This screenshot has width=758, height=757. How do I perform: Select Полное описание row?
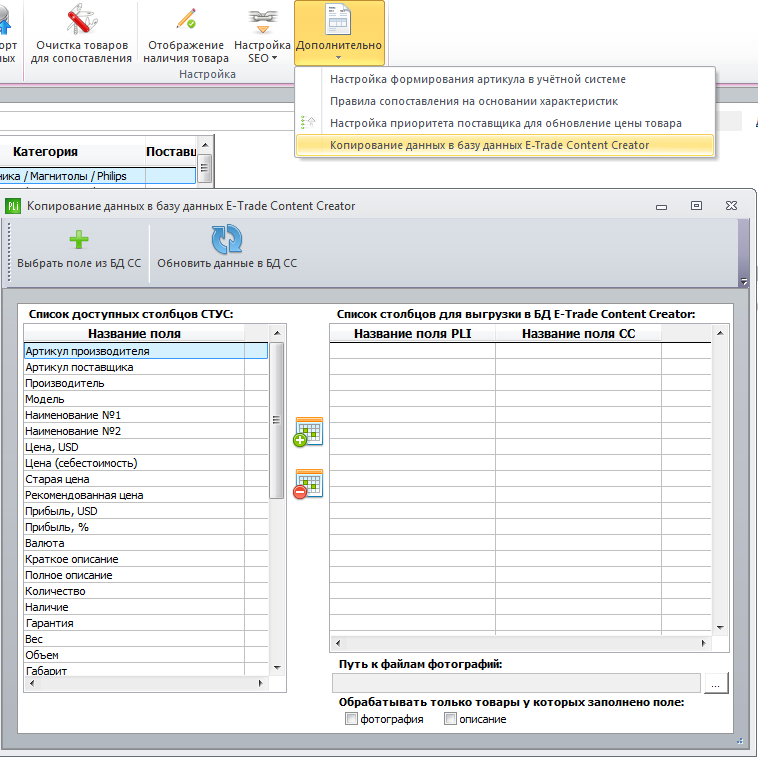coord(146,574)
